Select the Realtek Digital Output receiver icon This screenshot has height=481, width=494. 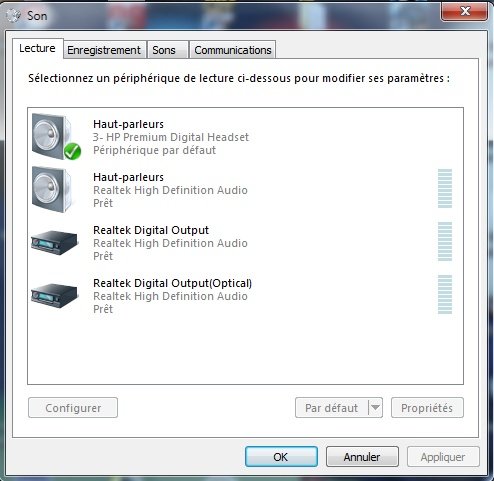[54, 242]
